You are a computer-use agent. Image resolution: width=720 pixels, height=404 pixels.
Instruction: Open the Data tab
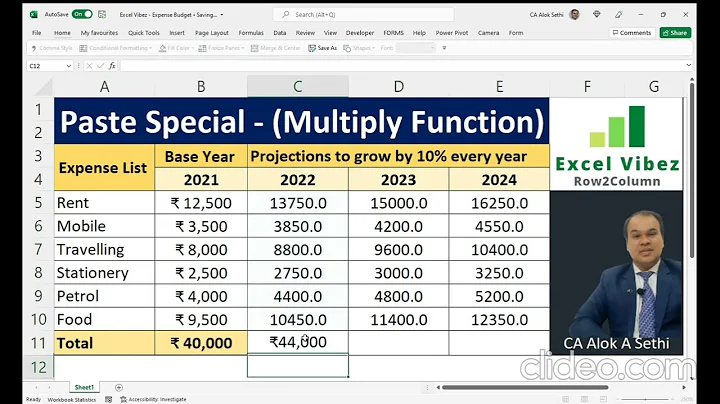(280, 33)
